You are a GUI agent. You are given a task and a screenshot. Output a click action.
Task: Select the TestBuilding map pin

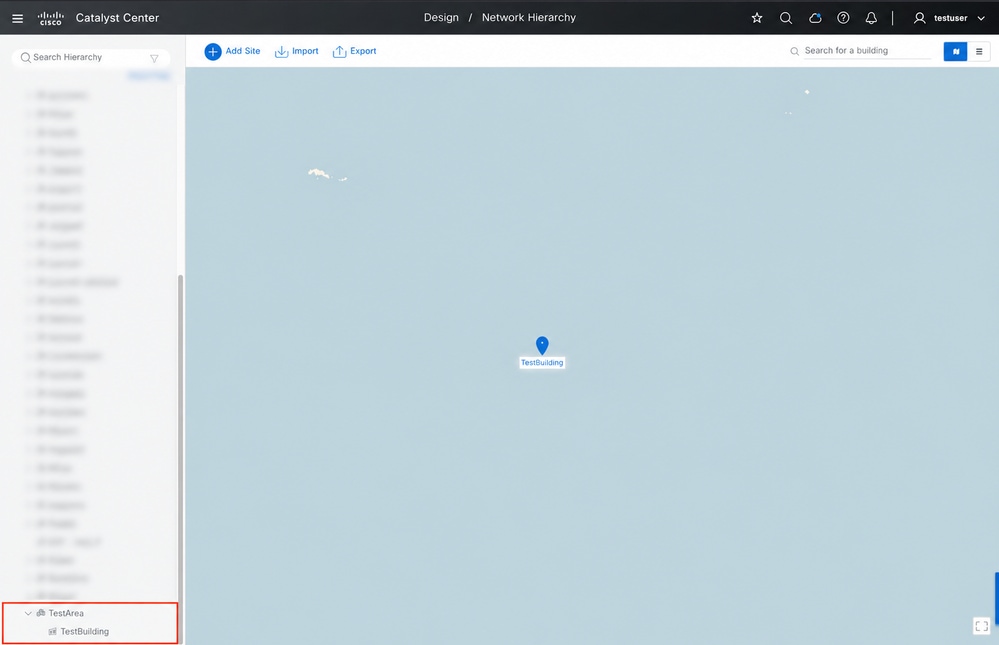pos(542,345)
